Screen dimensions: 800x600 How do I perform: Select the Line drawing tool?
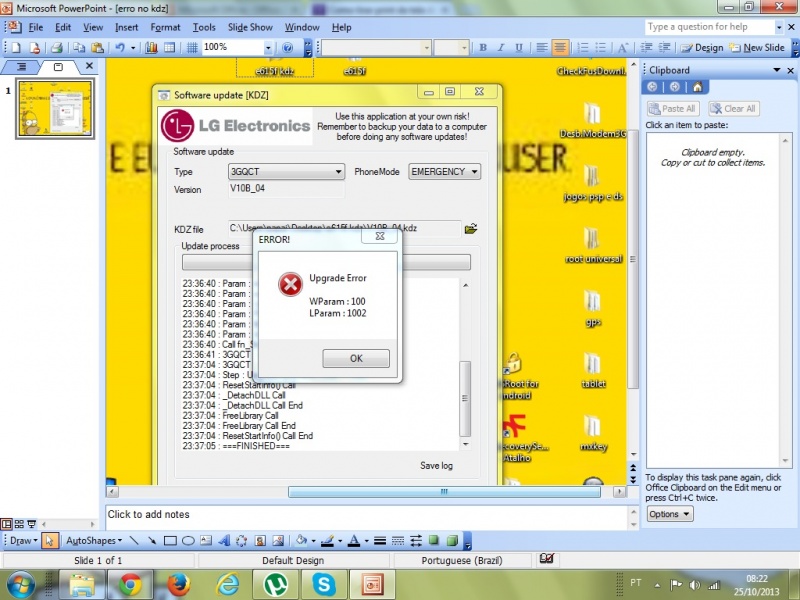pos(134,540)
